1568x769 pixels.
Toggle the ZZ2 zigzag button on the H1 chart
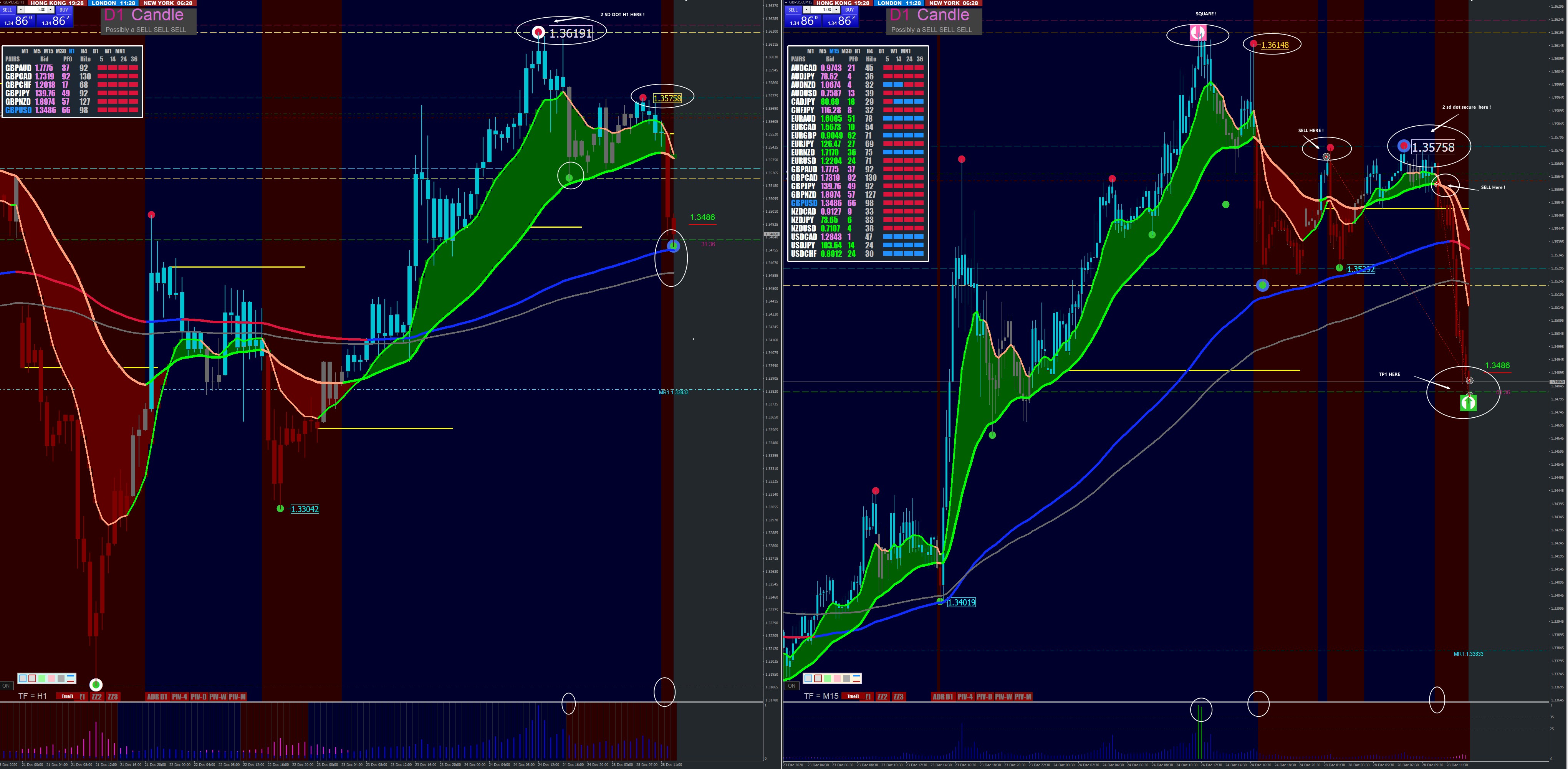pos(97,696)
